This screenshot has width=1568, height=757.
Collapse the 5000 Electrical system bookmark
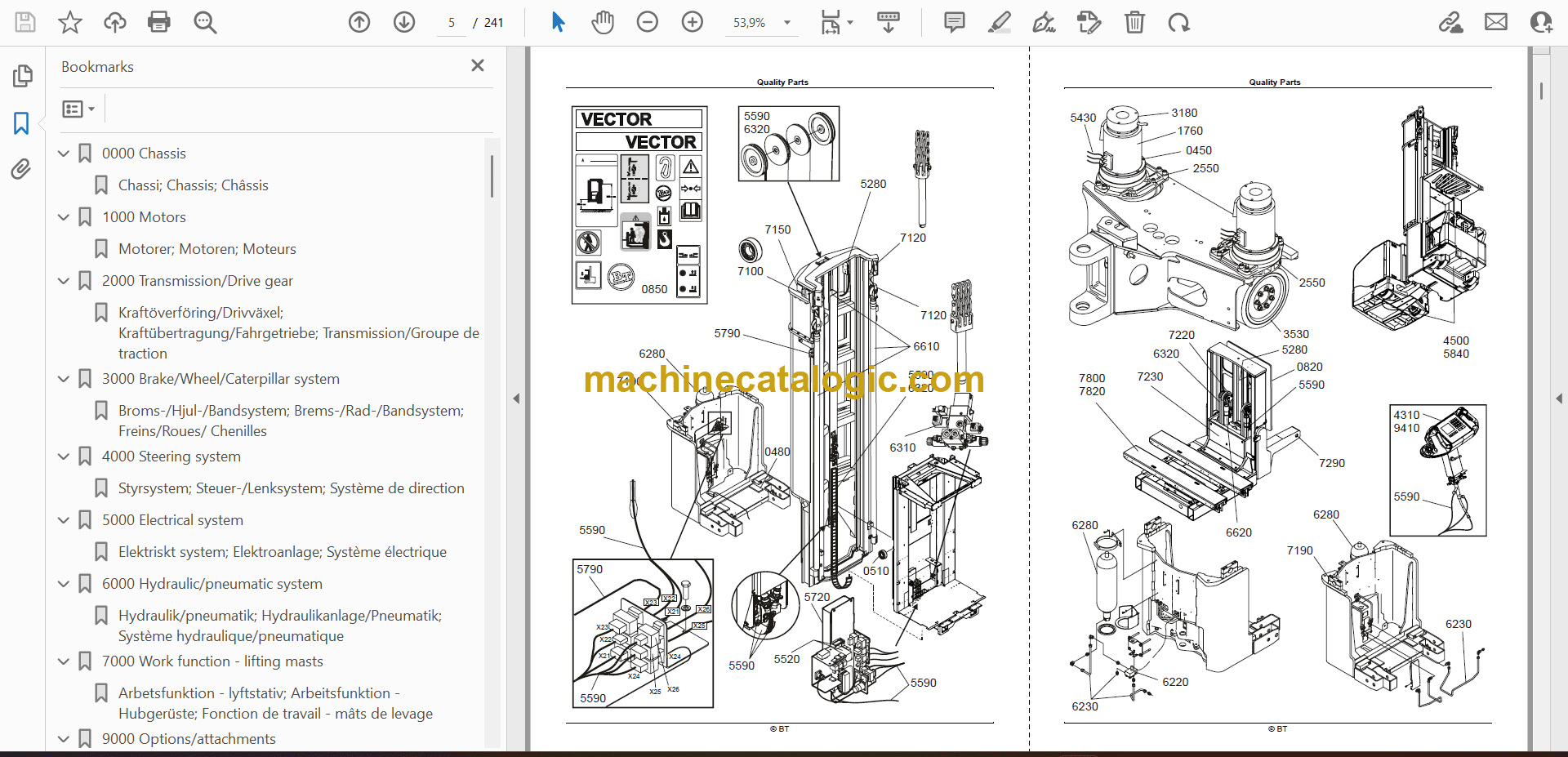64,519
